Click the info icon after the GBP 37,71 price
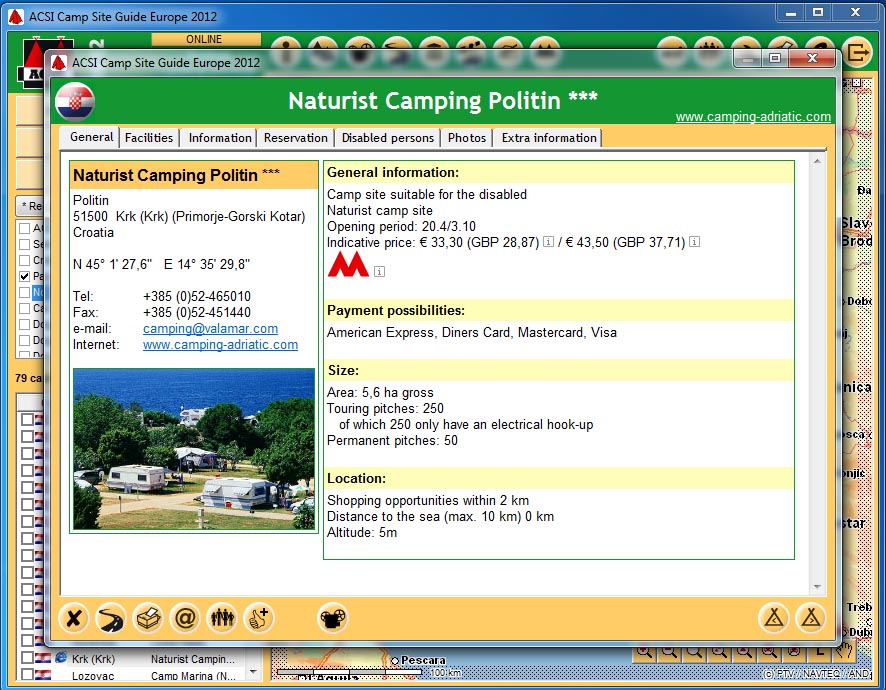Image resolution: width=886 pixels, height=690 pixels. click(x=694, y=242)
